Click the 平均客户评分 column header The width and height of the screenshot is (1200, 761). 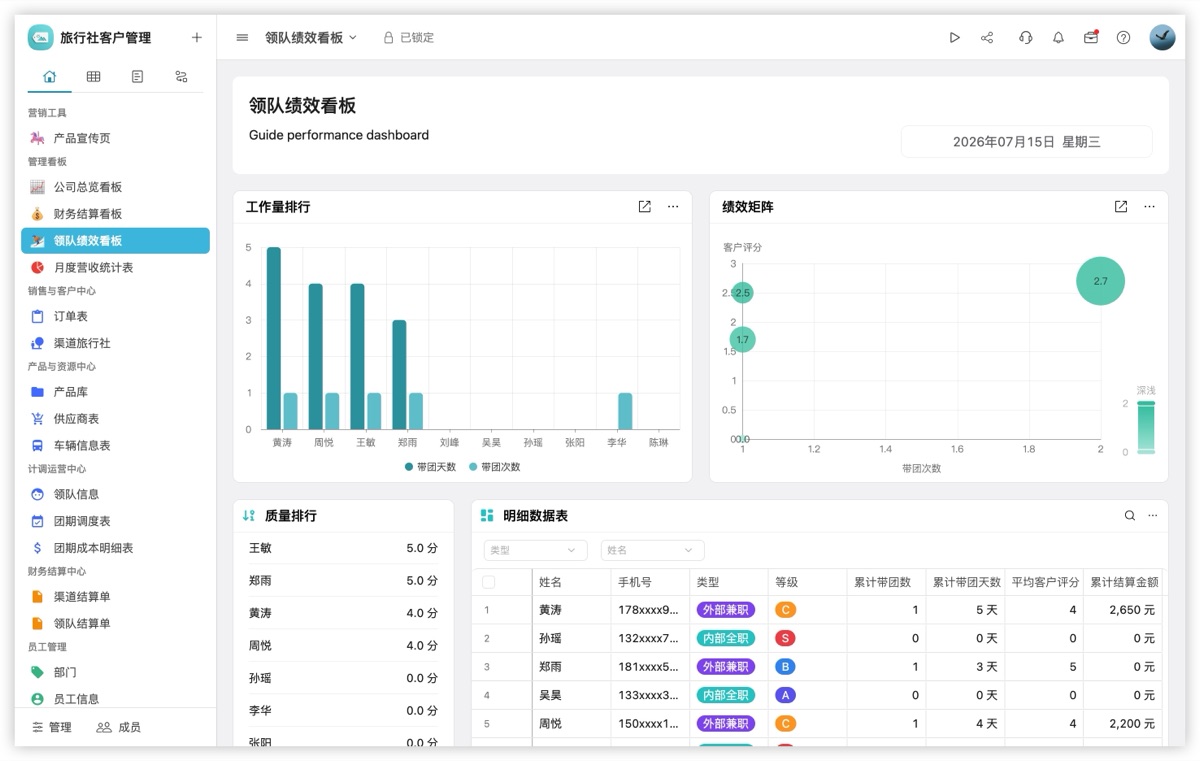(1044, 582)
